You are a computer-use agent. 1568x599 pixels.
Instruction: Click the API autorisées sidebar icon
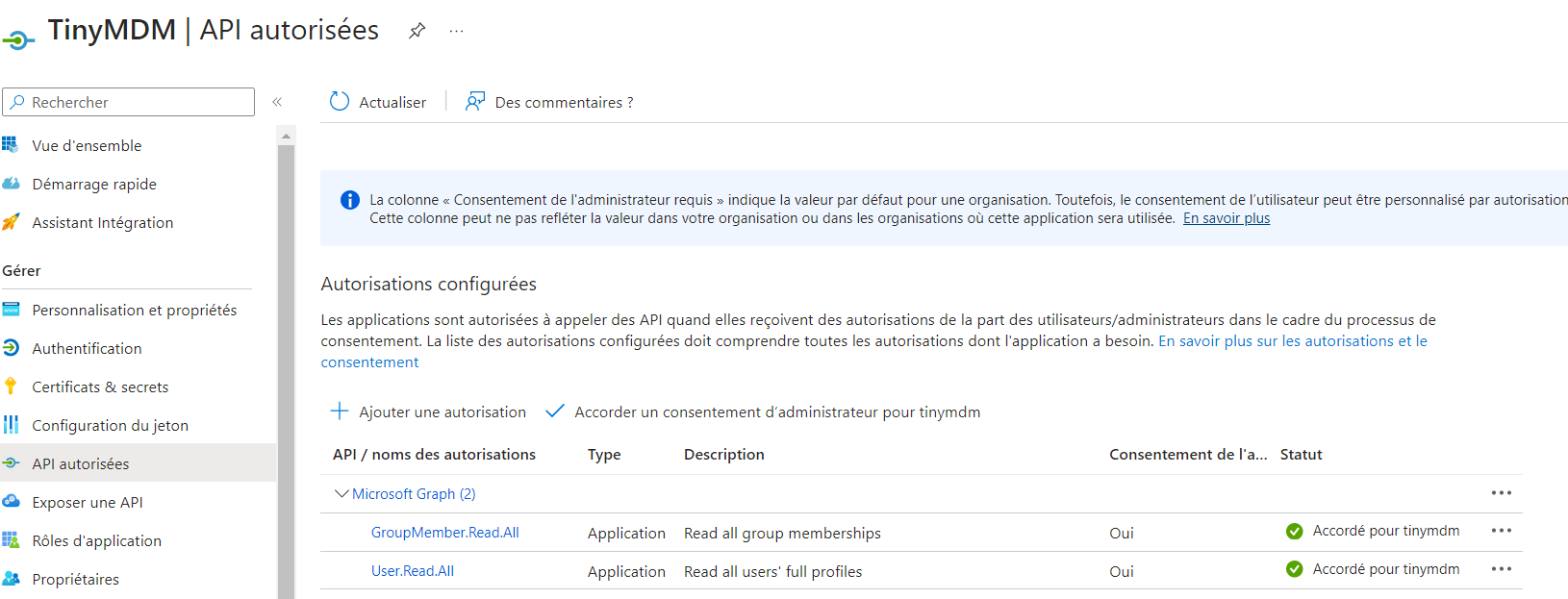[11, 463]
